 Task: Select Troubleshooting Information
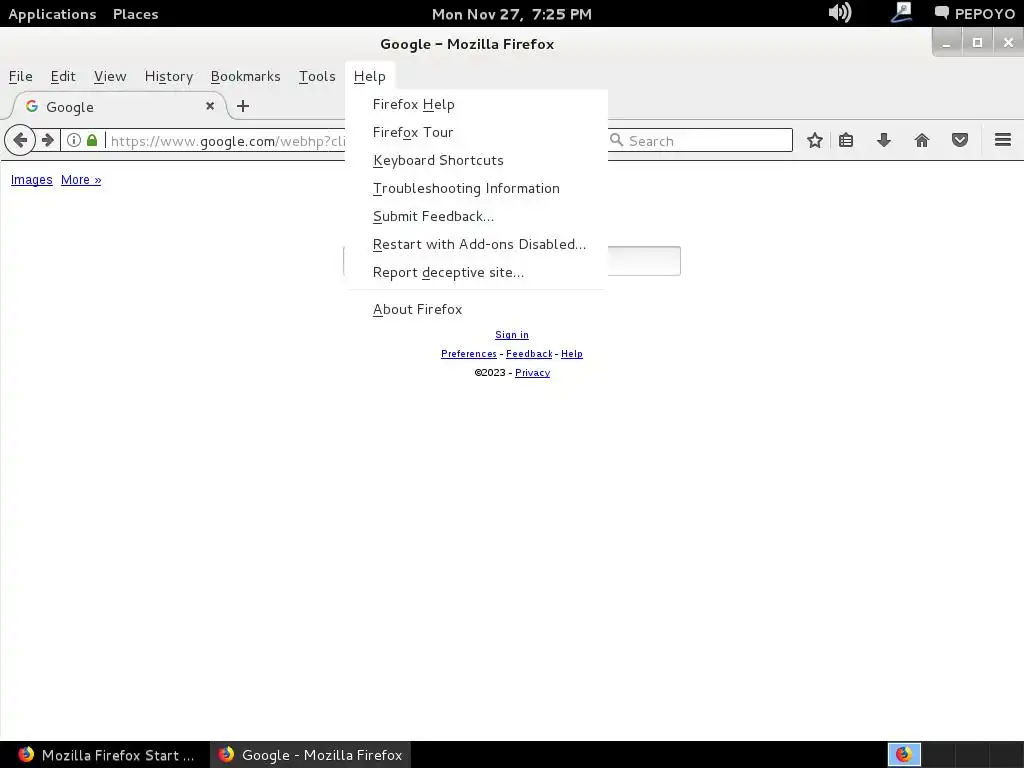[477, 189]
